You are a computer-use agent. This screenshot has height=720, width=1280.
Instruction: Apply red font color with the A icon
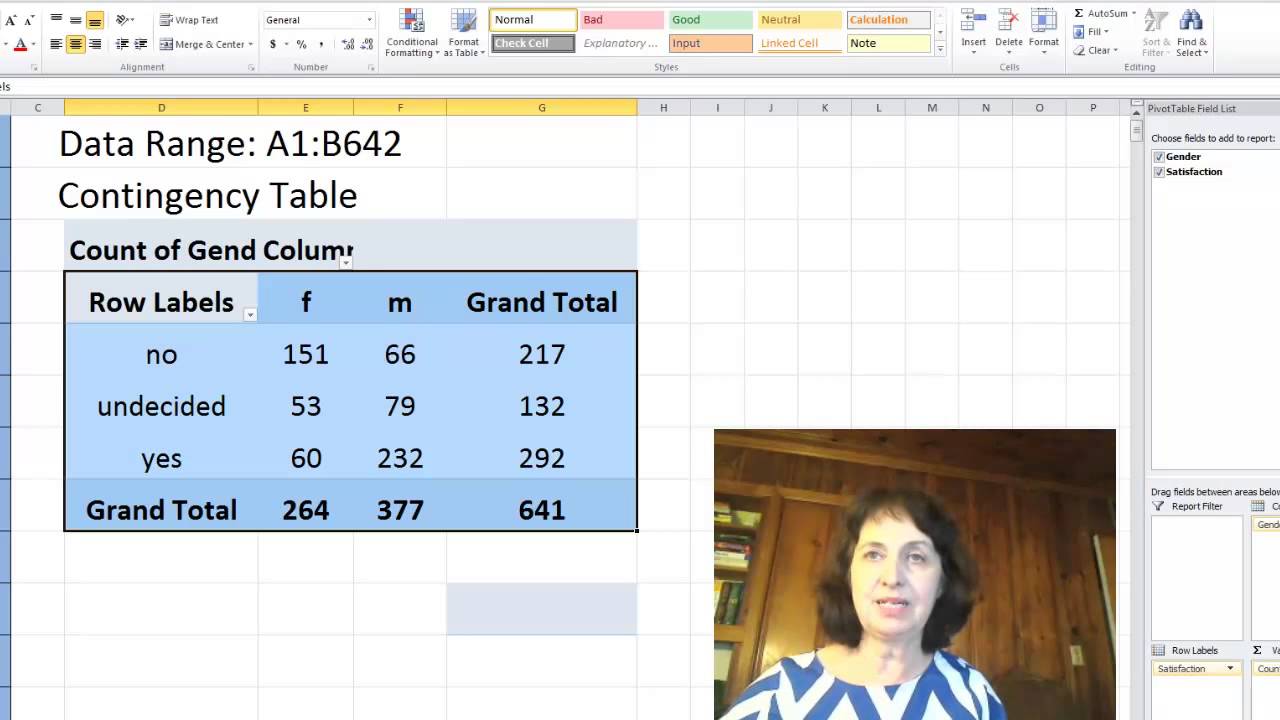(20, 44)
